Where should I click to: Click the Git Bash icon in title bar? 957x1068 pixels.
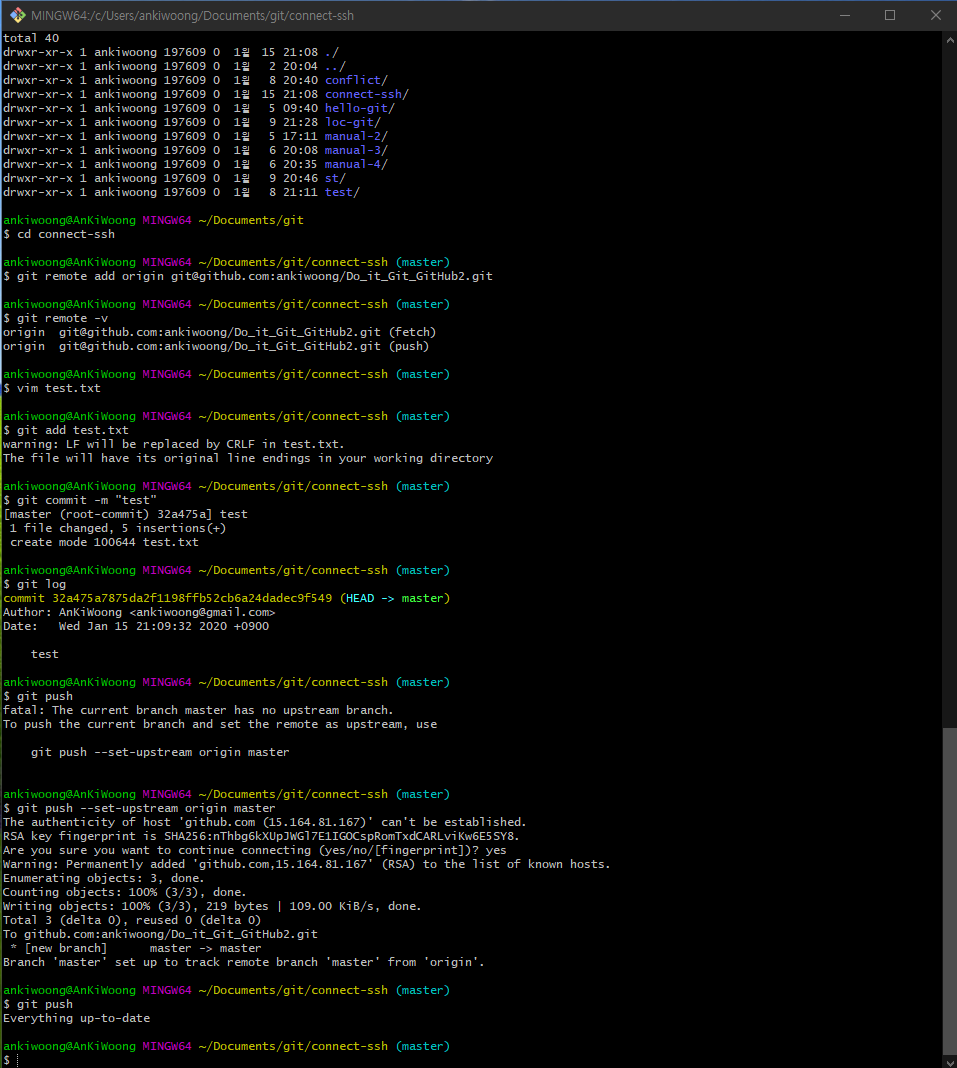[x=18, y=15]
